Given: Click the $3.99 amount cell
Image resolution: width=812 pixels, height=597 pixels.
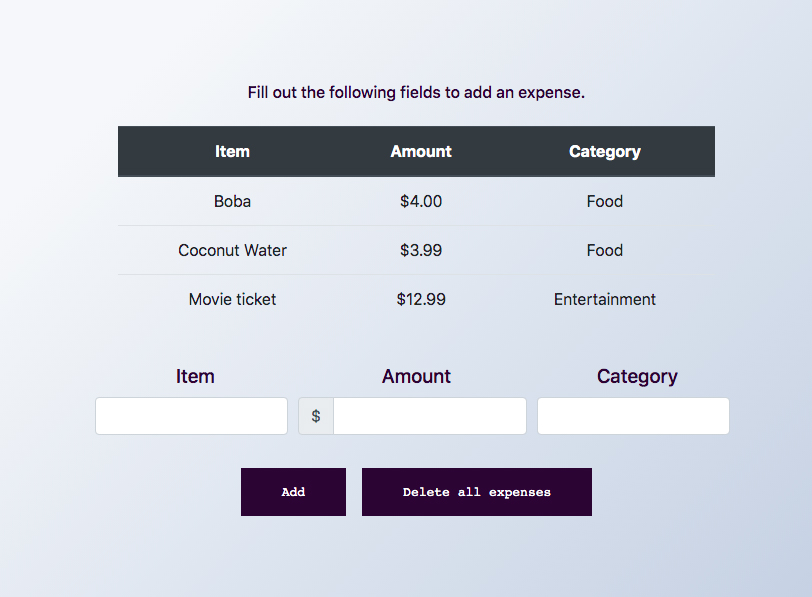Looking at the screenshot, I should point(421,250).
